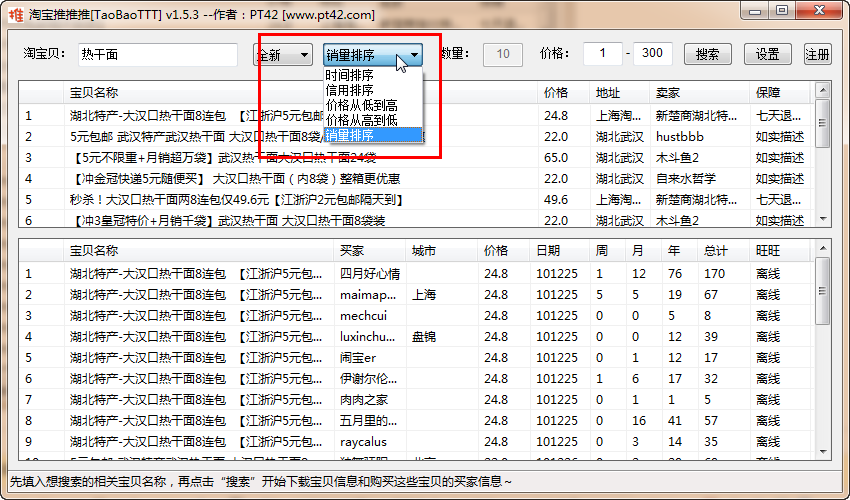Choose highlighted 销量排序 list option
The image size is (850, 500).
pos(373,135)
